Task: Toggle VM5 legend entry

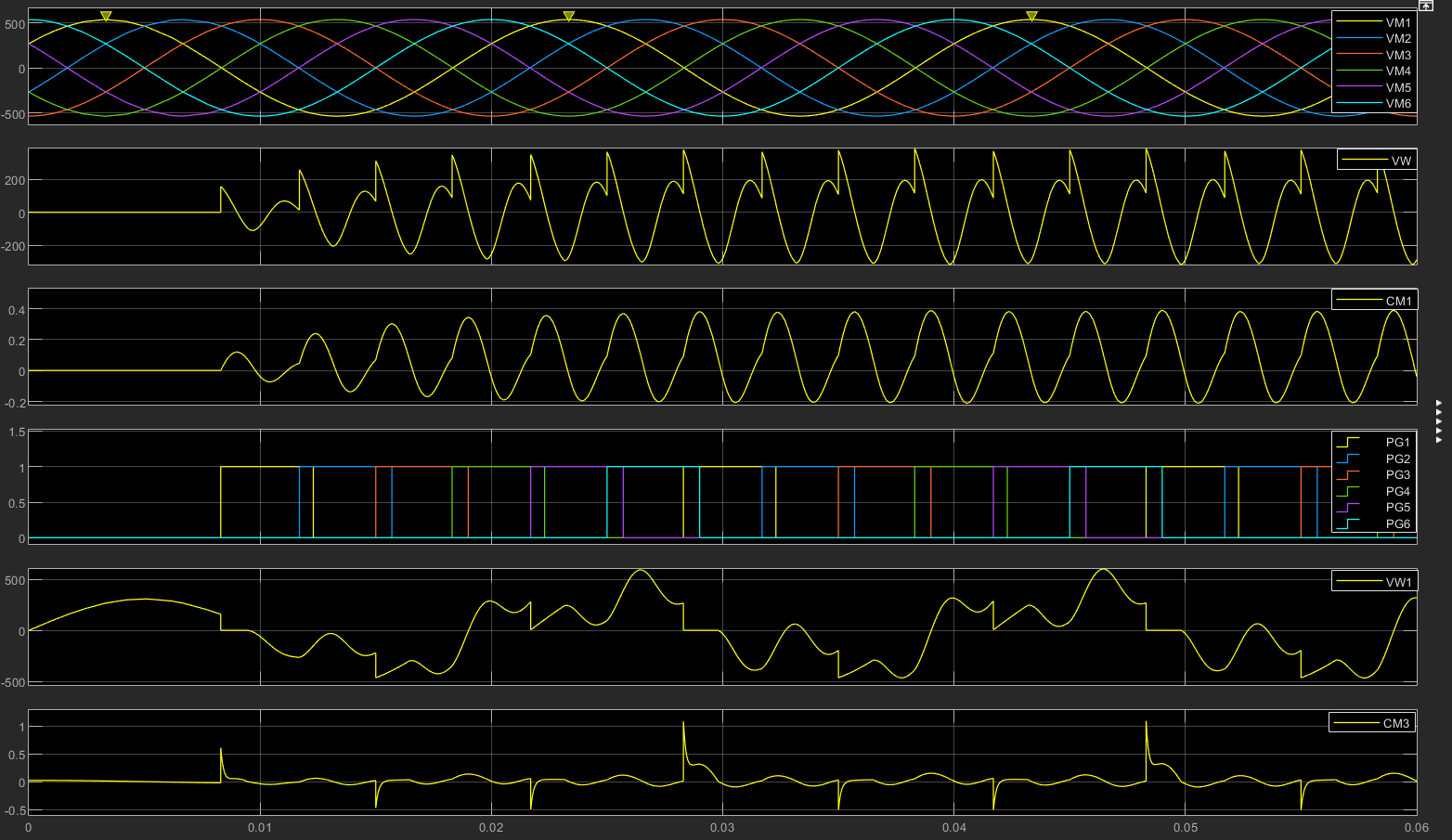Action: 1375,87
